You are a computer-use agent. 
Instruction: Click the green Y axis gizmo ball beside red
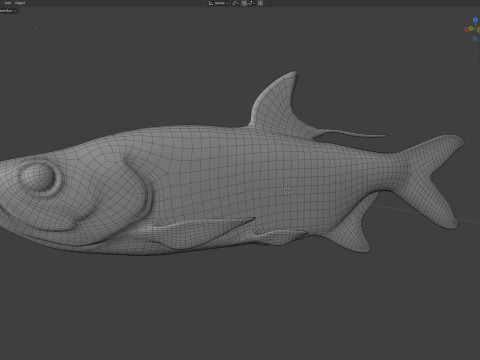471,28
